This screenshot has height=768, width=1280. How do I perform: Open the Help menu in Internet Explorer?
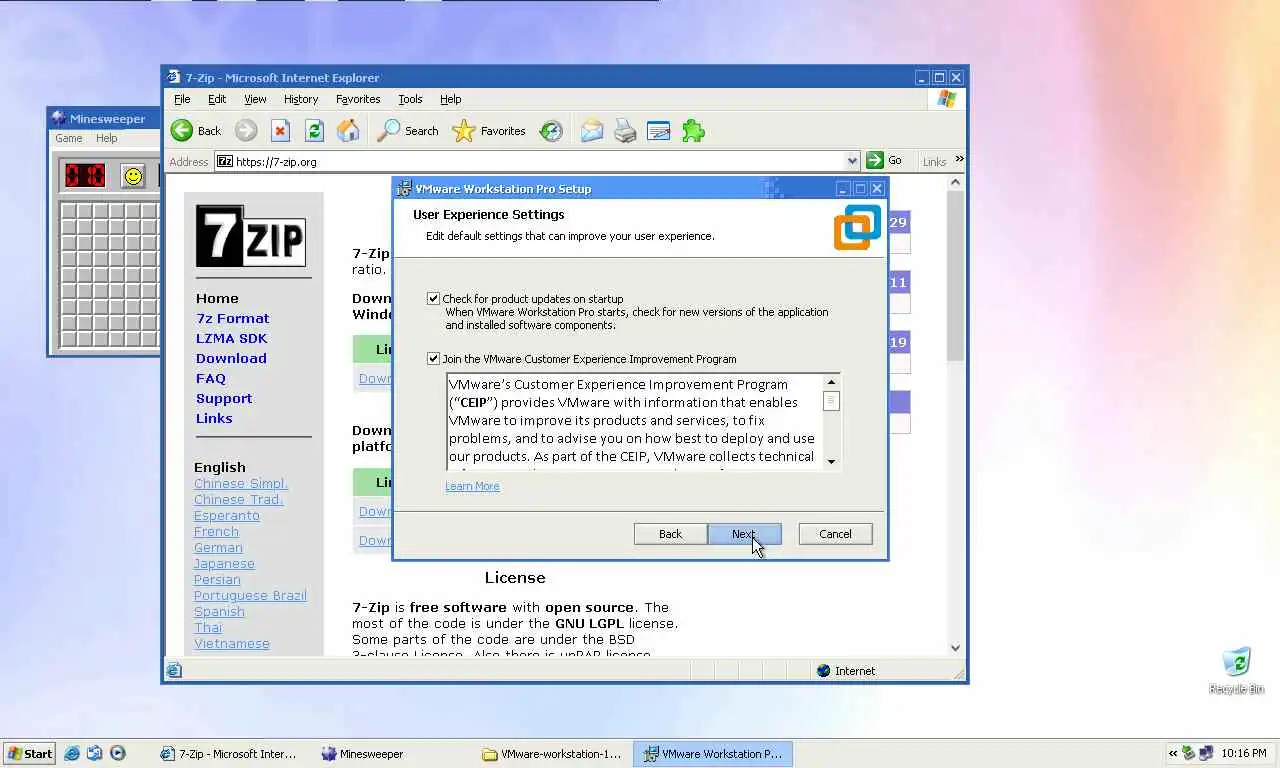[451, 99]
